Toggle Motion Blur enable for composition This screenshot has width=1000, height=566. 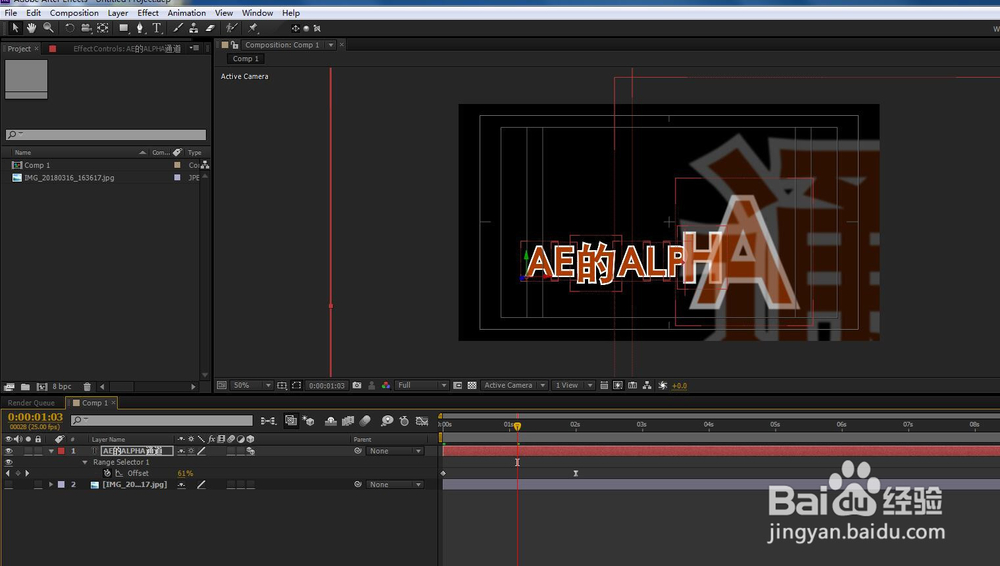pos(365,421)
